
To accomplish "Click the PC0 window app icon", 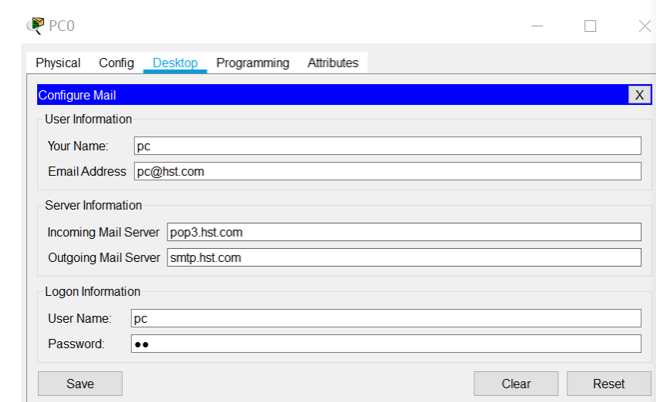I will 36,26.
